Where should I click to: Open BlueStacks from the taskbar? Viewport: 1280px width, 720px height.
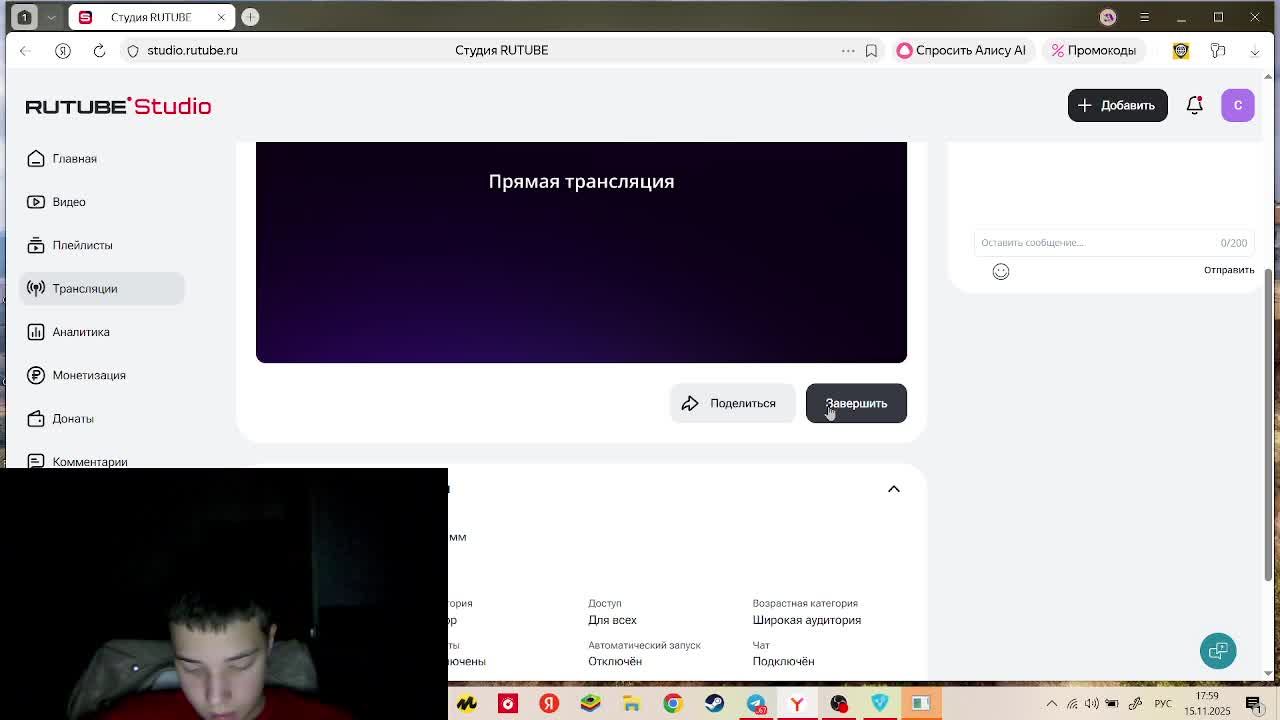590,704
